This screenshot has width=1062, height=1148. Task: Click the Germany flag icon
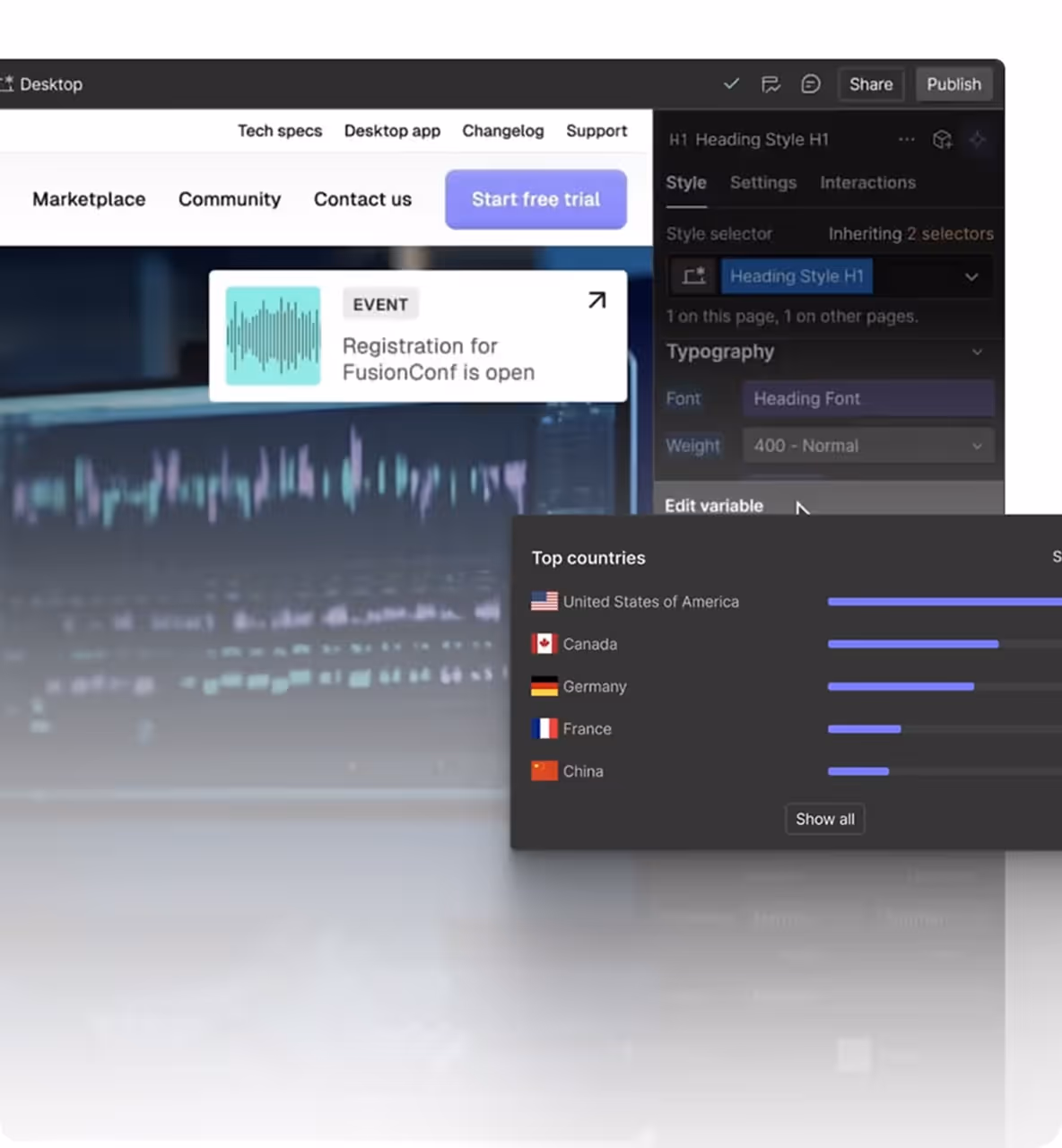pyautogui.click(x=544, y=686)
